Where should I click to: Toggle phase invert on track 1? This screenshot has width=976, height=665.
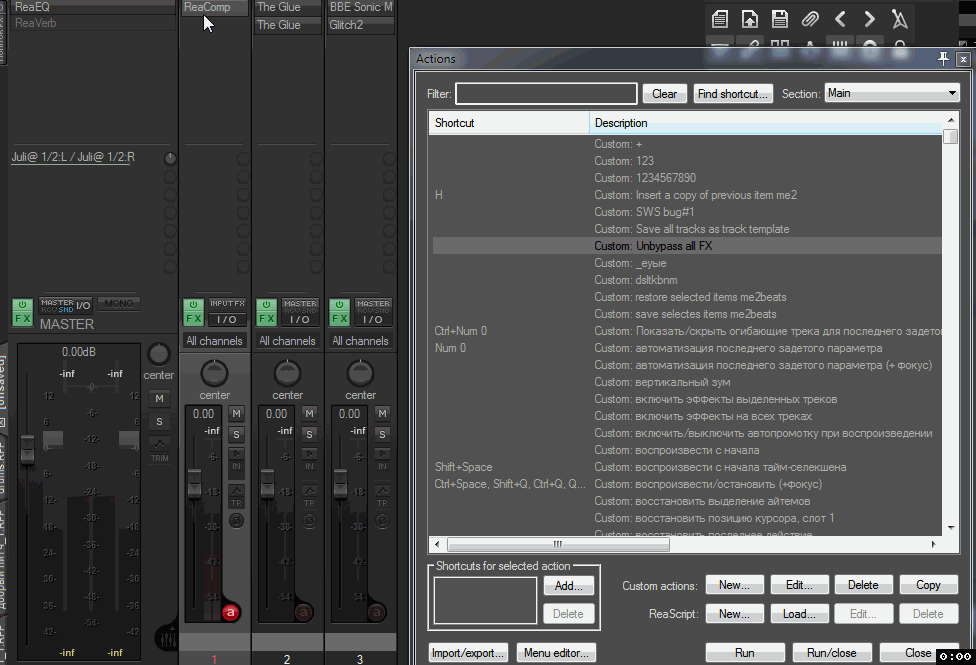click(236, 520)
